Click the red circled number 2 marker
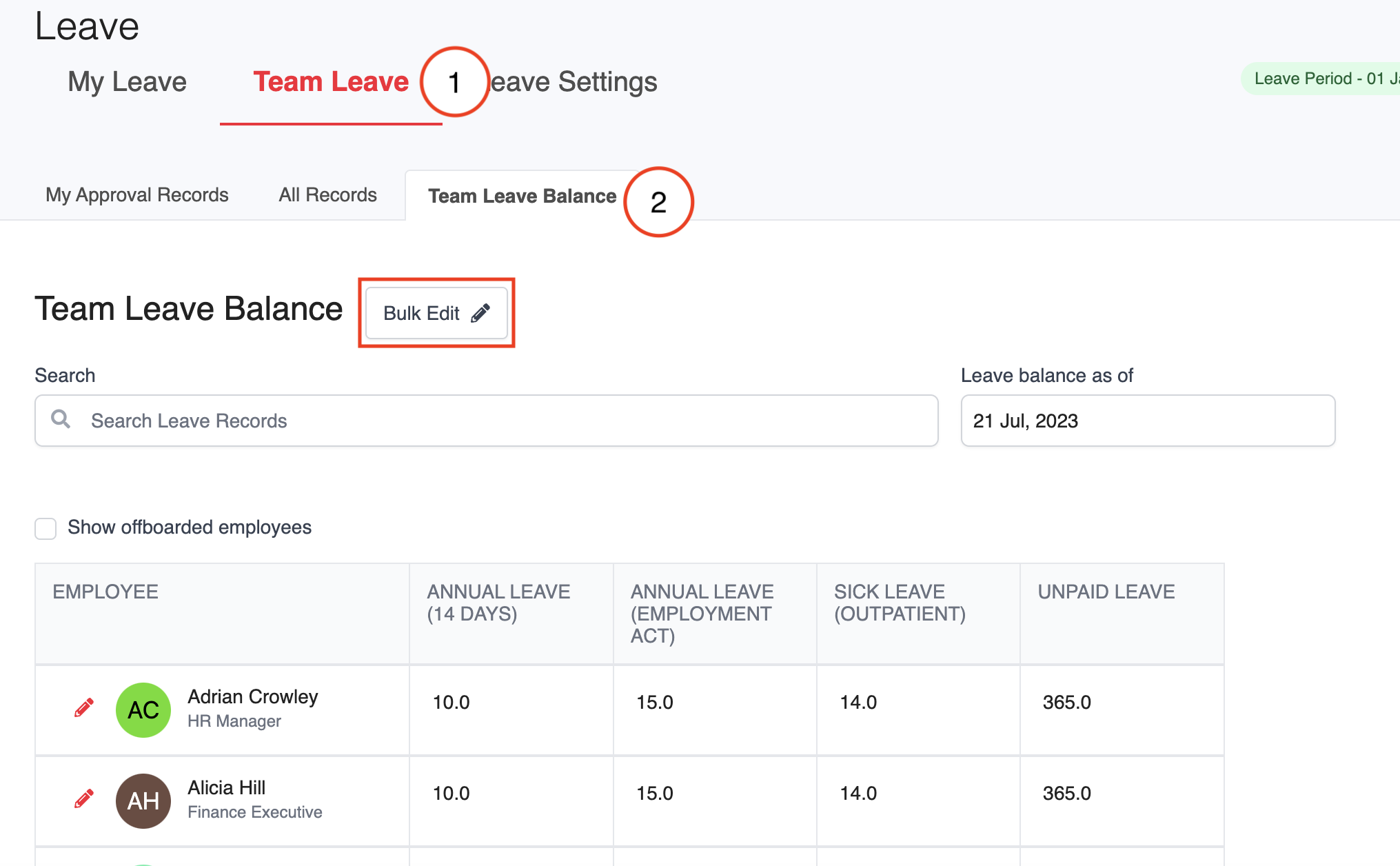Image resolution: width=1400 pixels, height=866 pixels. [658, 202]
